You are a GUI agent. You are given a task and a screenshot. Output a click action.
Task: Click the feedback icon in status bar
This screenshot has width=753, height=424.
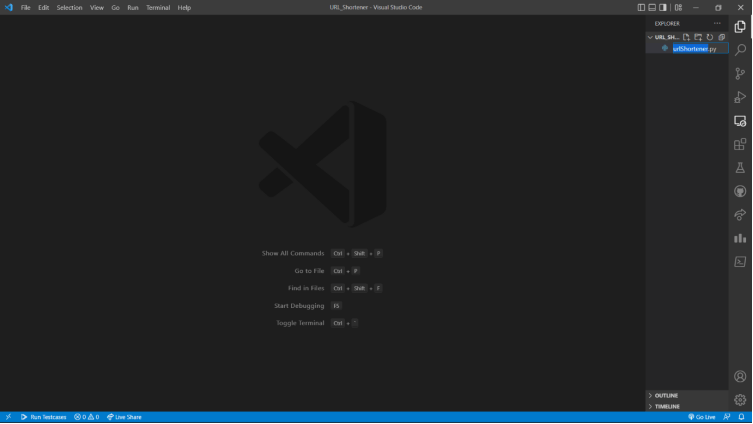[x=727, y=417]
